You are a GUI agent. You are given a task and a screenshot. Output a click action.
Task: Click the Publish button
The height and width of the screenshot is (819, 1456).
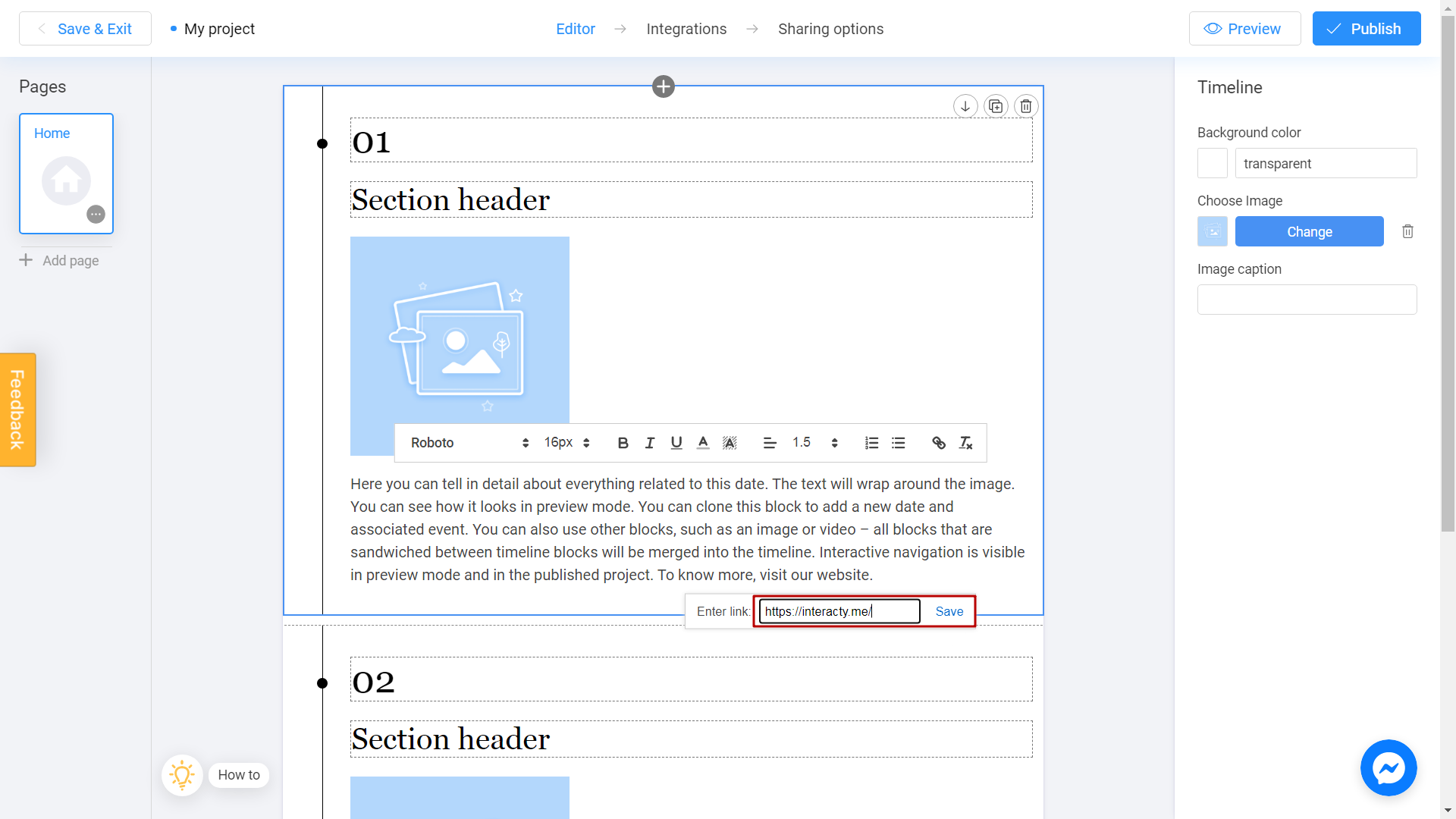point(1366,28)
